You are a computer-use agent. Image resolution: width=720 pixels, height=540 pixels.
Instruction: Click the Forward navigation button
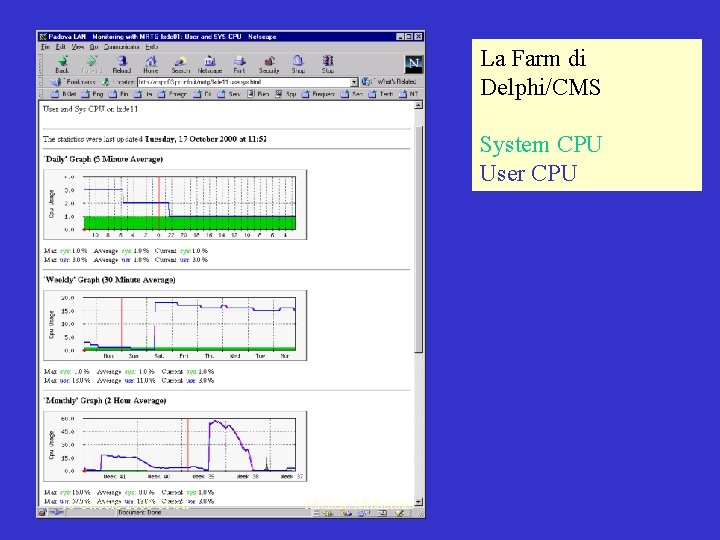pos(91,64)
